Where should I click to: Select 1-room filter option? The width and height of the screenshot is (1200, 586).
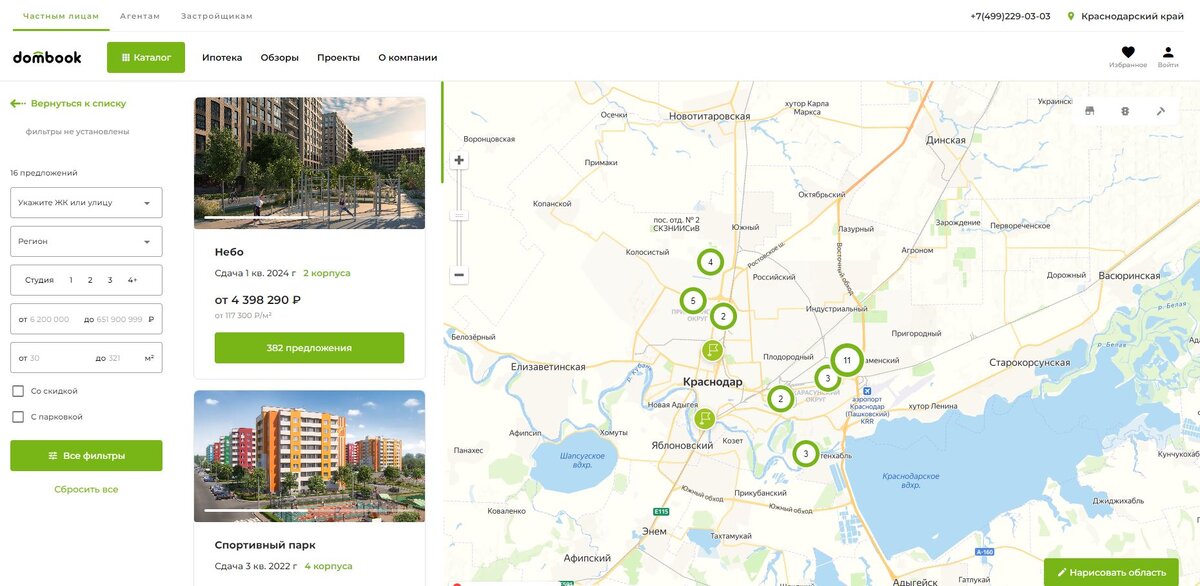[71, 280]
